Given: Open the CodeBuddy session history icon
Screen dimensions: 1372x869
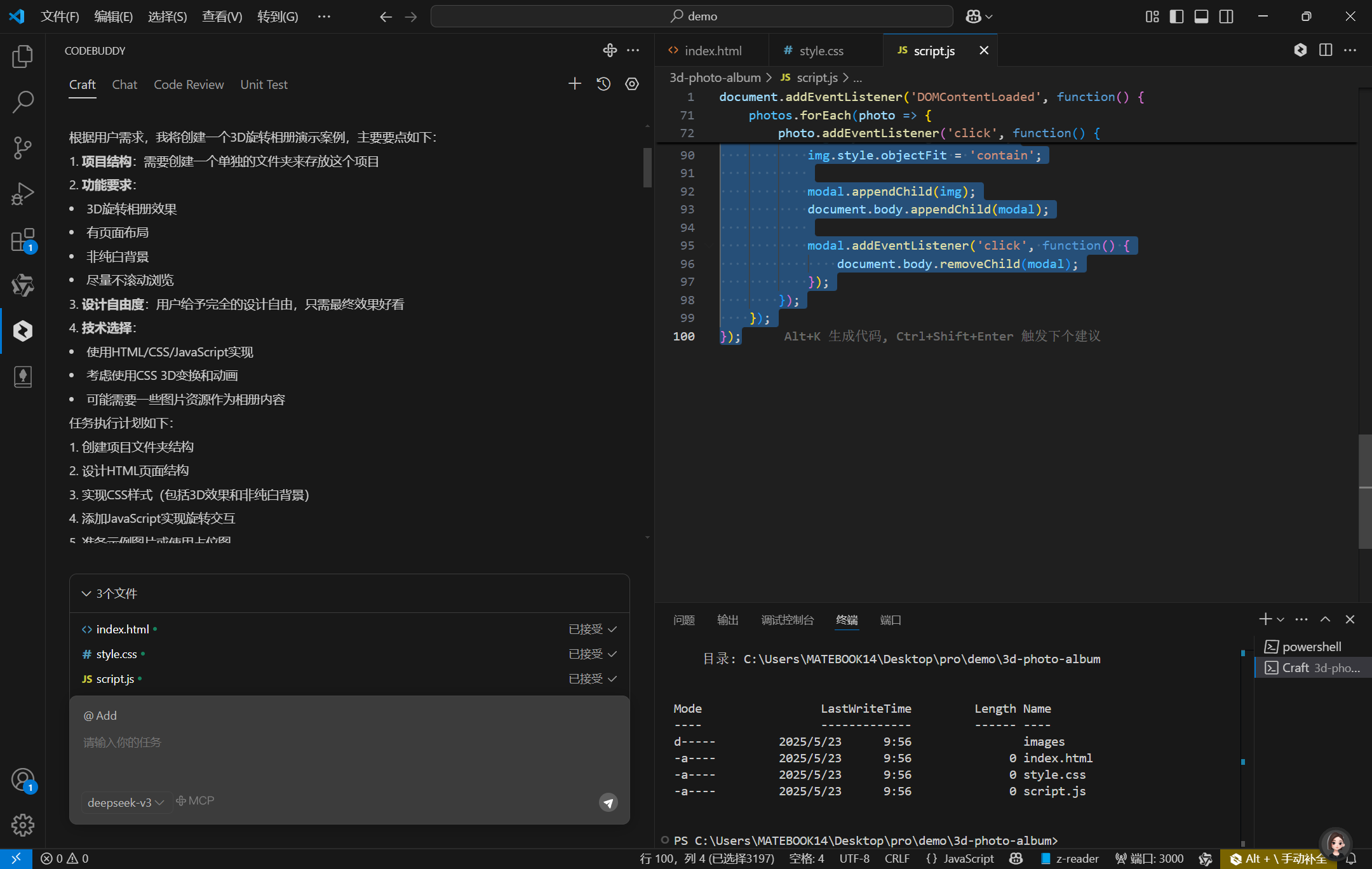Looking at the screenshot, I should 603,83.
